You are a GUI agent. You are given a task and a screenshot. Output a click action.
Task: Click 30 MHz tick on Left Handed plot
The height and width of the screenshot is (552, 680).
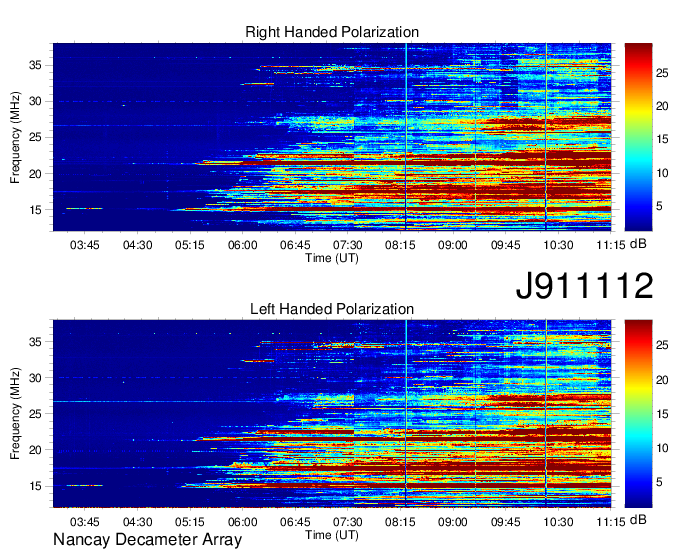[x=36, y=378]
